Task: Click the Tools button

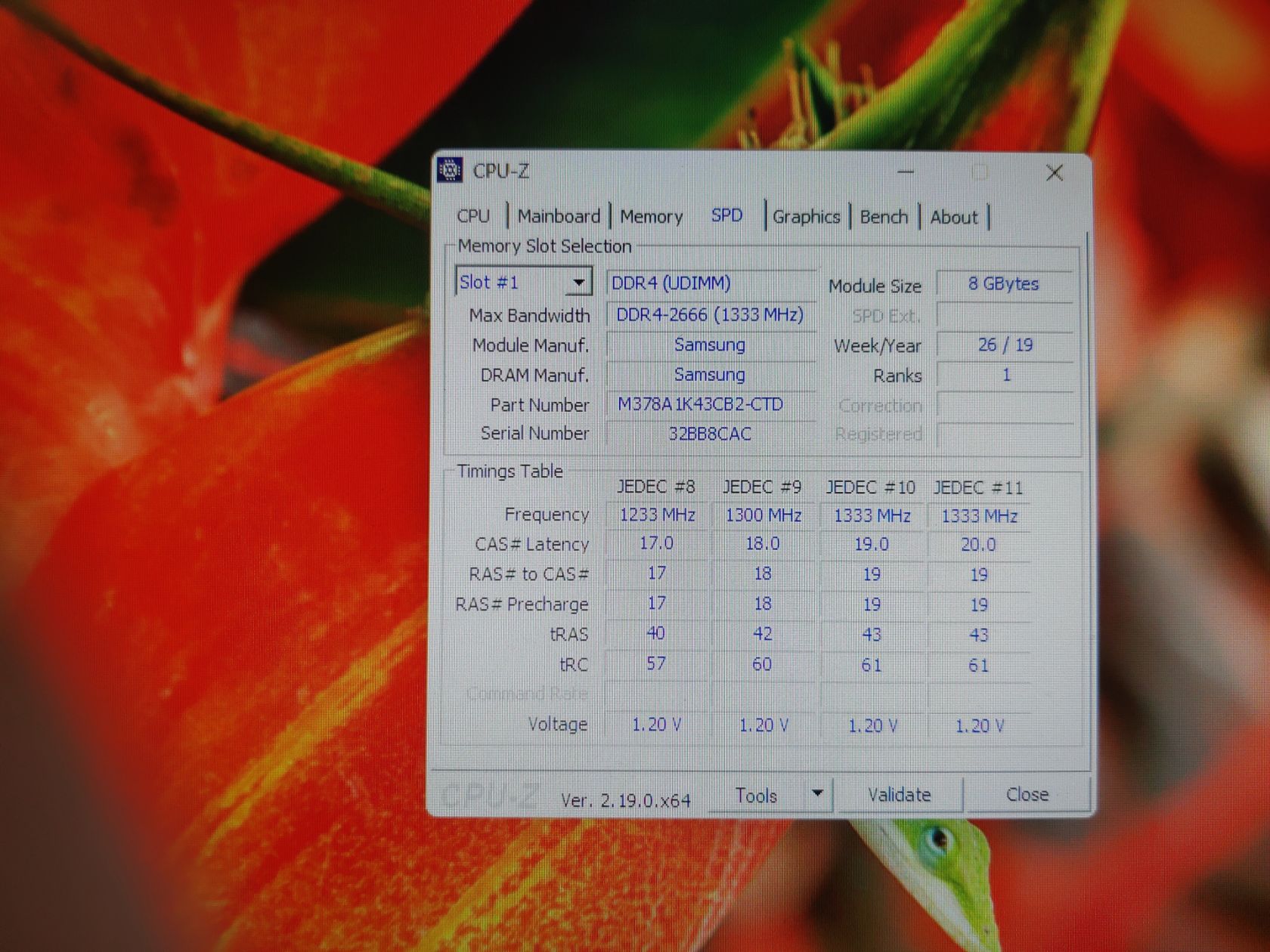Action: [757, 795]
